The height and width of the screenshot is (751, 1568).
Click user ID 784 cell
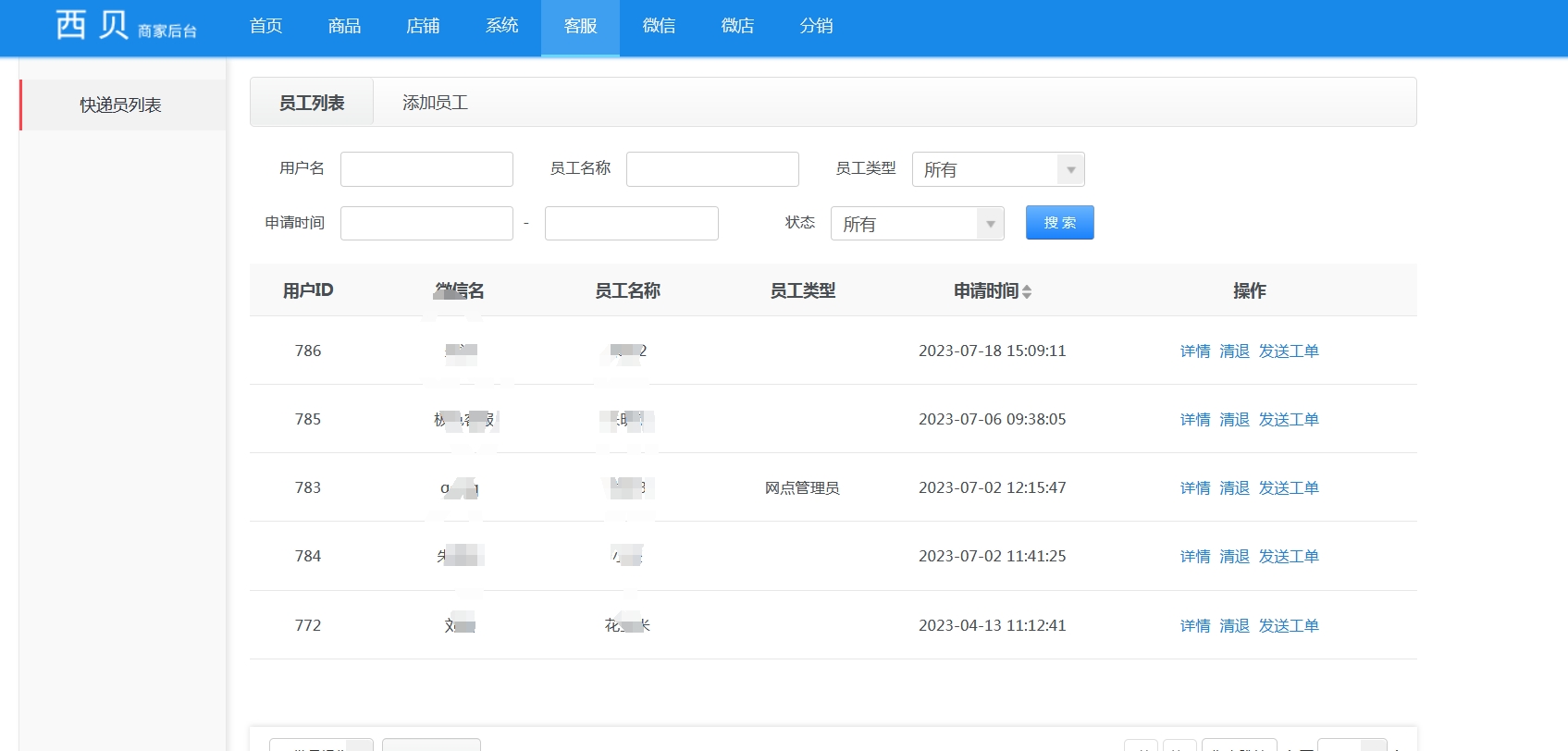click(308, 556)
